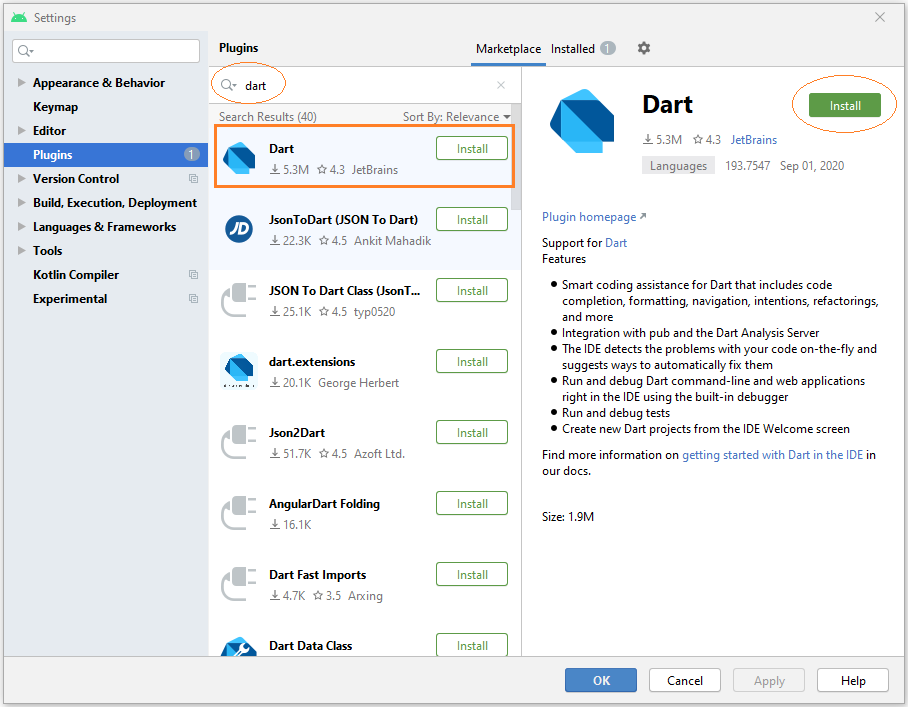The width and height of the screenshot is (908, 707).
Task: Click the Kotlin Compiler project-level copy icon
Action: point(193,274)
